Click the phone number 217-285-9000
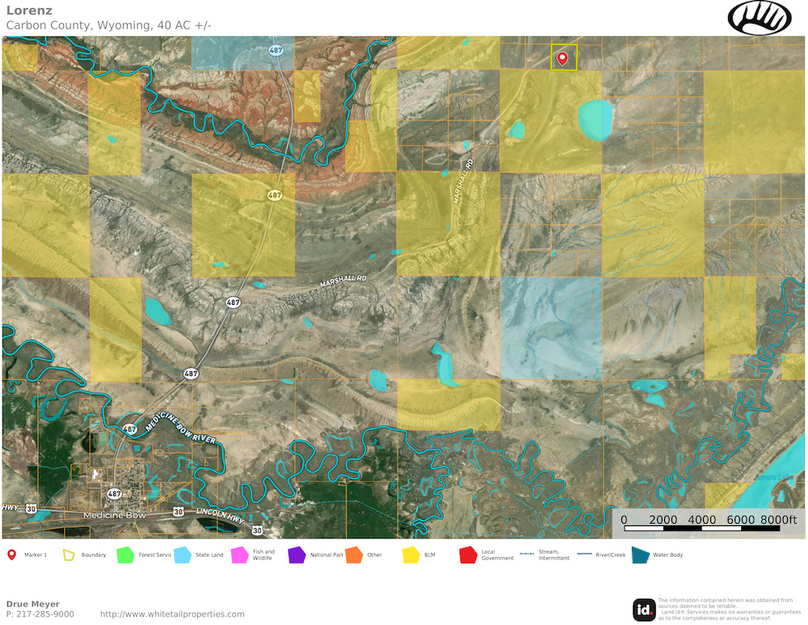The width and height of the screenshot is (808, 625). [40, 614]
